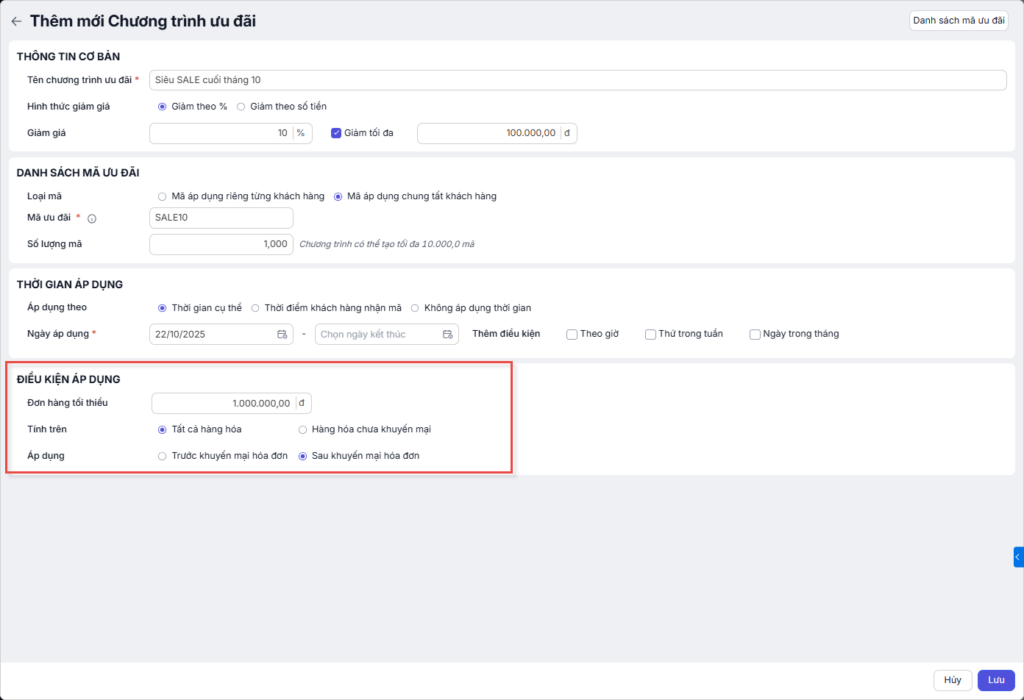1024x700 pixels.
Task: Choose Không áp dụng thời gian option
Action: point(415,307)
